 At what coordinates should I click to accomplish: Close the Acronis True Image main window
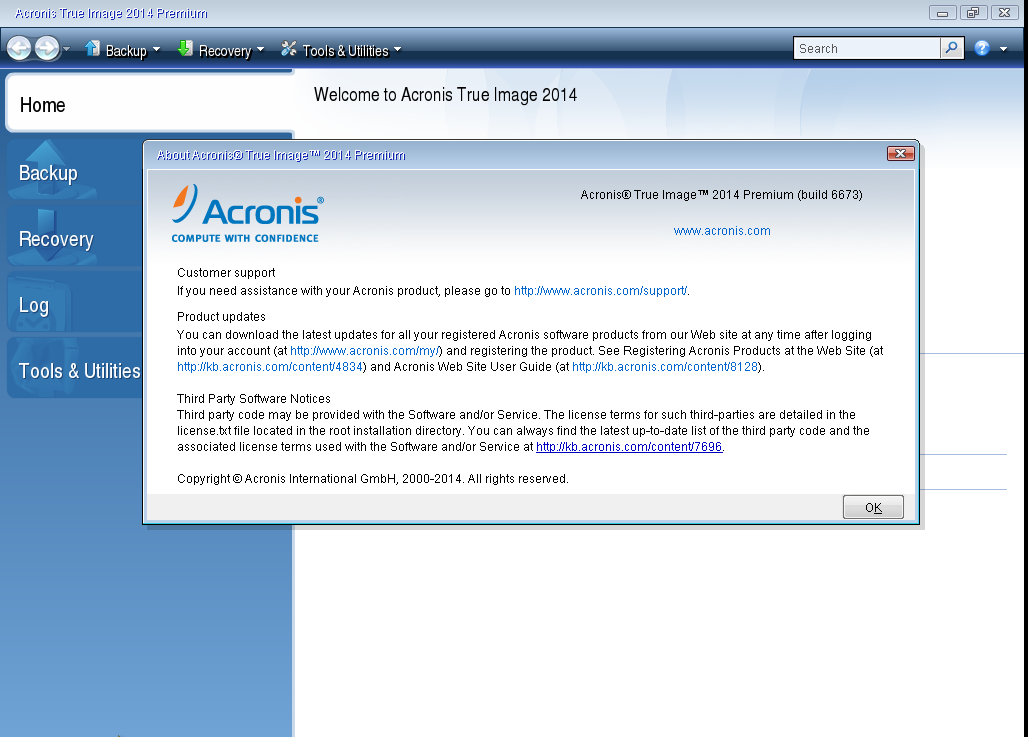[x=1004, y=12]
